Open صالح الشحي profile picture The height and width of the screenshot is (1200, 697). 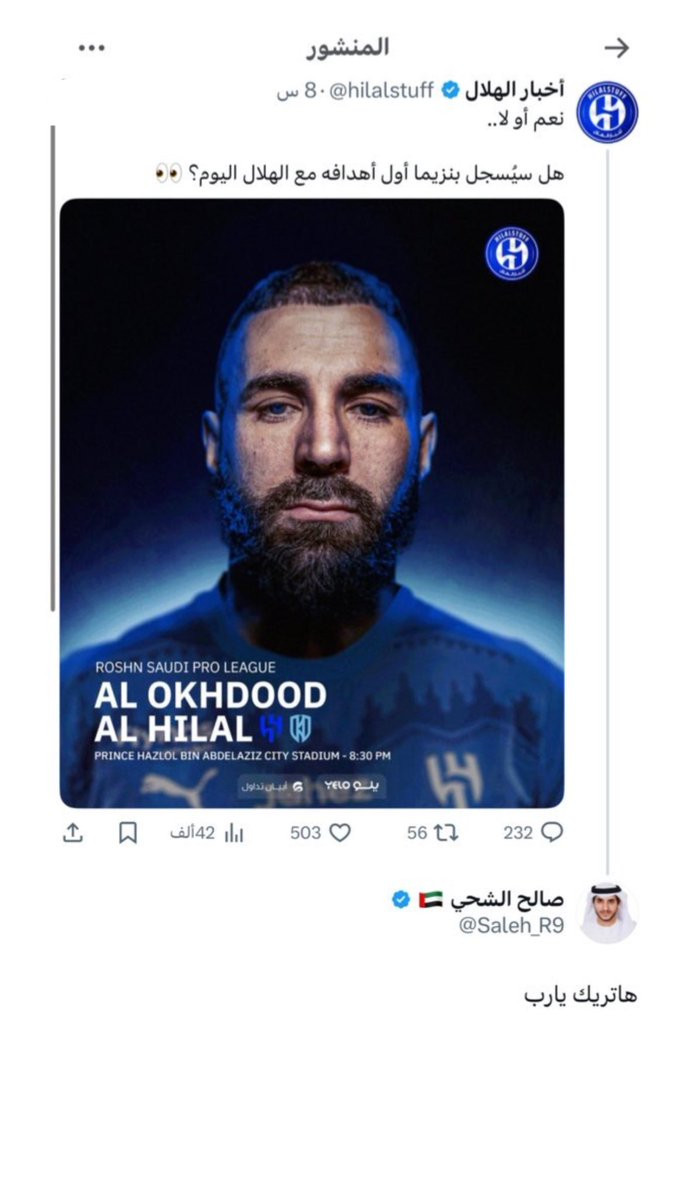pyautogui.click(x=607, y=912)
